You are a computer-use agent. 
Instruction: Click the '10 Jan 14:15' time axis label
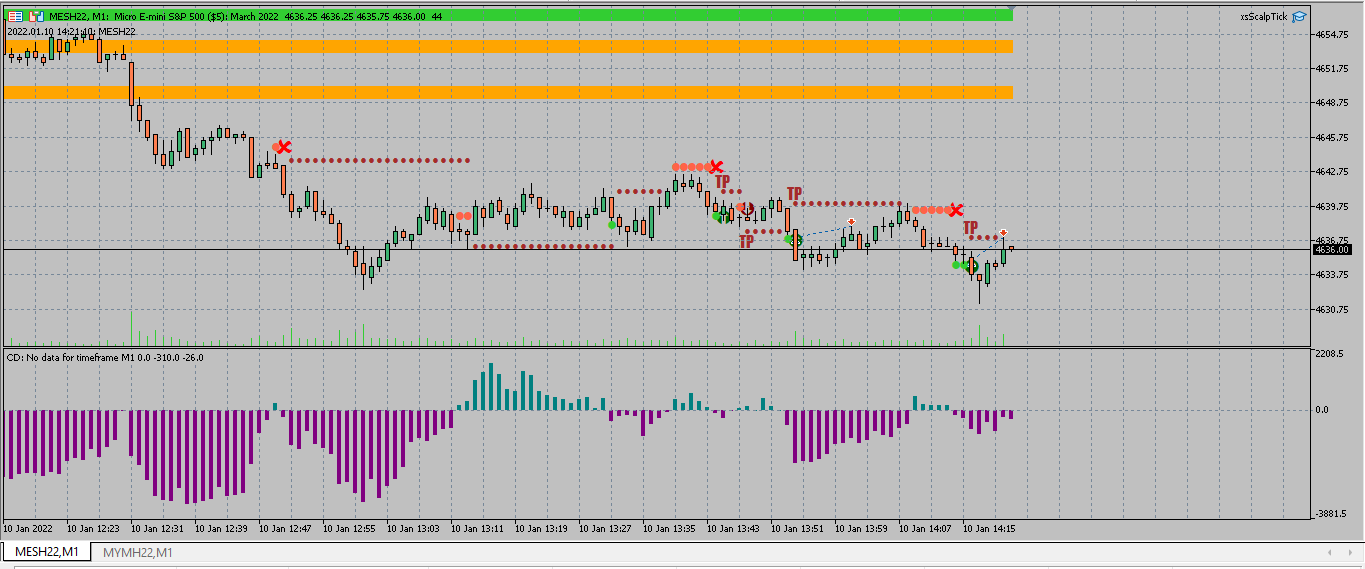point(989,528)
